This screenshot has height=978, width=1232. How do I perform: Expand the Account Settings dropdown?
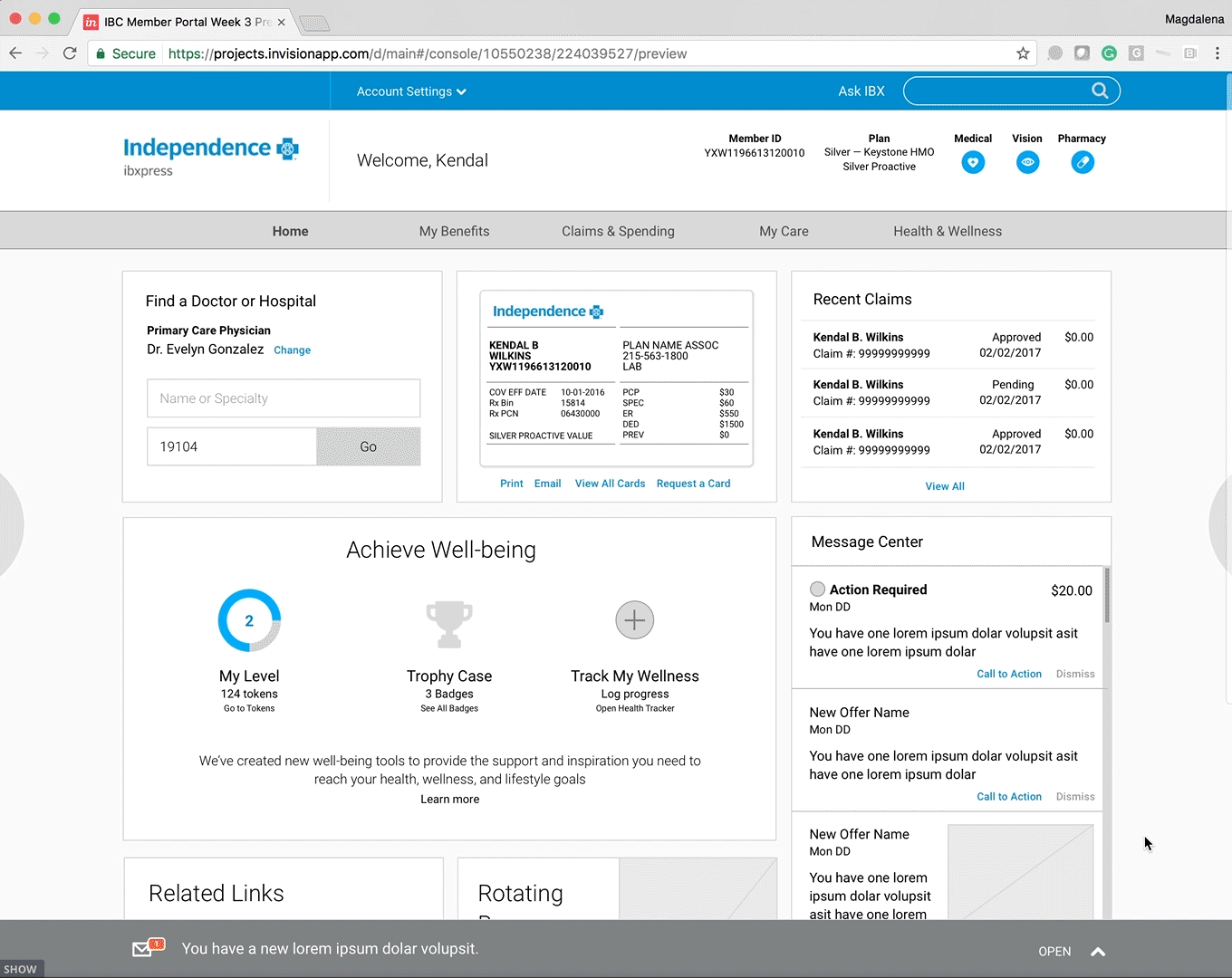[x=411, y=91]
